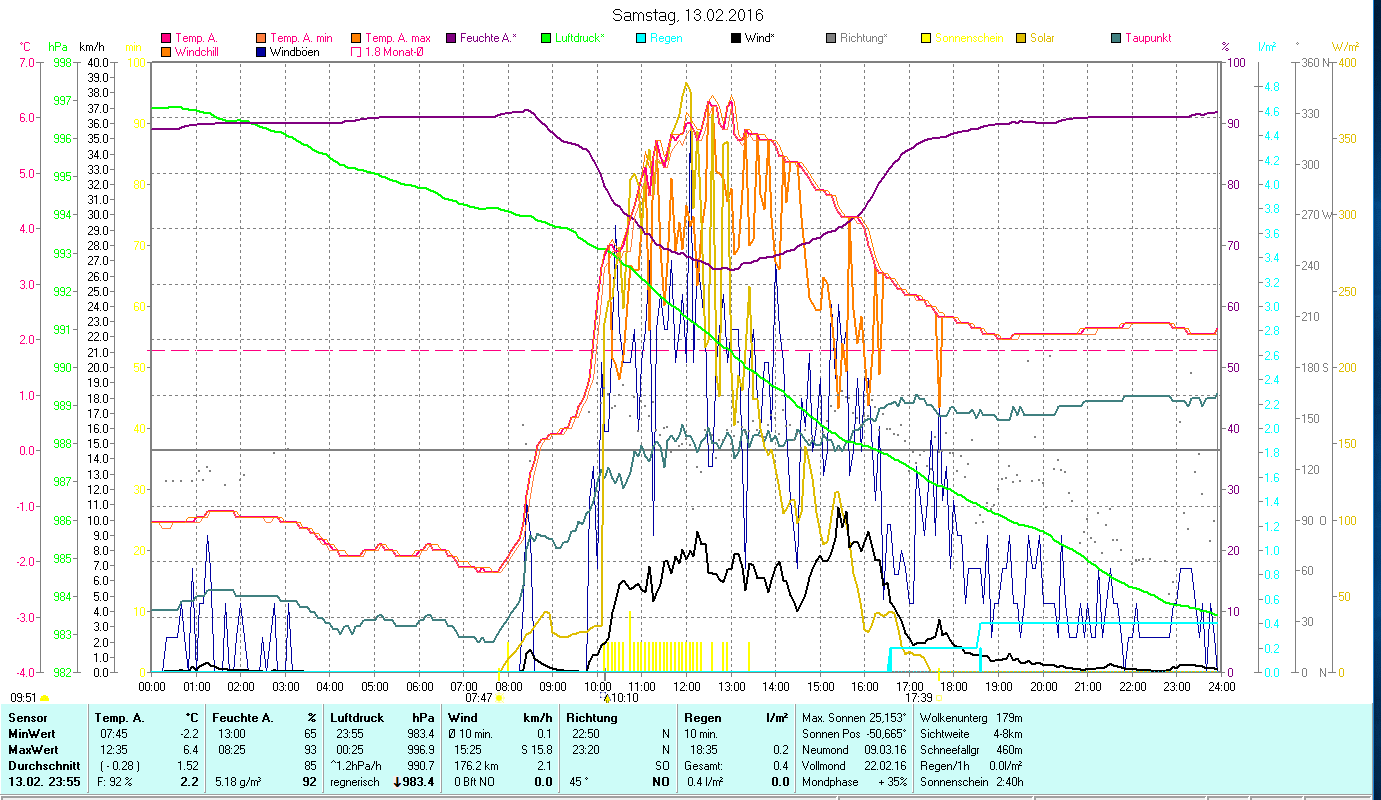This screenshot has height=800, width=1381.
Task: Click the 'Wolkenunterg' cloud base entry
Action: [x=953, y=718]
